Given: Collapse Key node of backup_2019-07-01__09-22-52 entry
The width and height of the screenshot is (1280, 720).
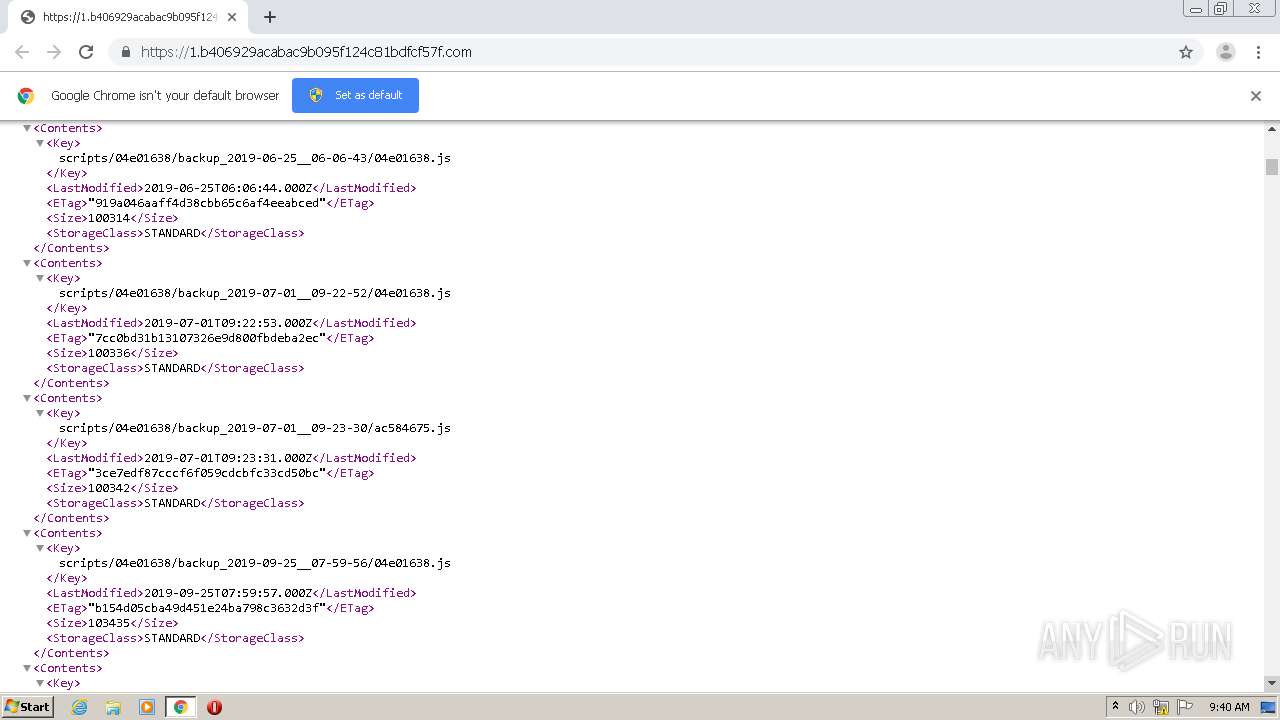Looking at the screenshot, I should (x=40, y=278).
